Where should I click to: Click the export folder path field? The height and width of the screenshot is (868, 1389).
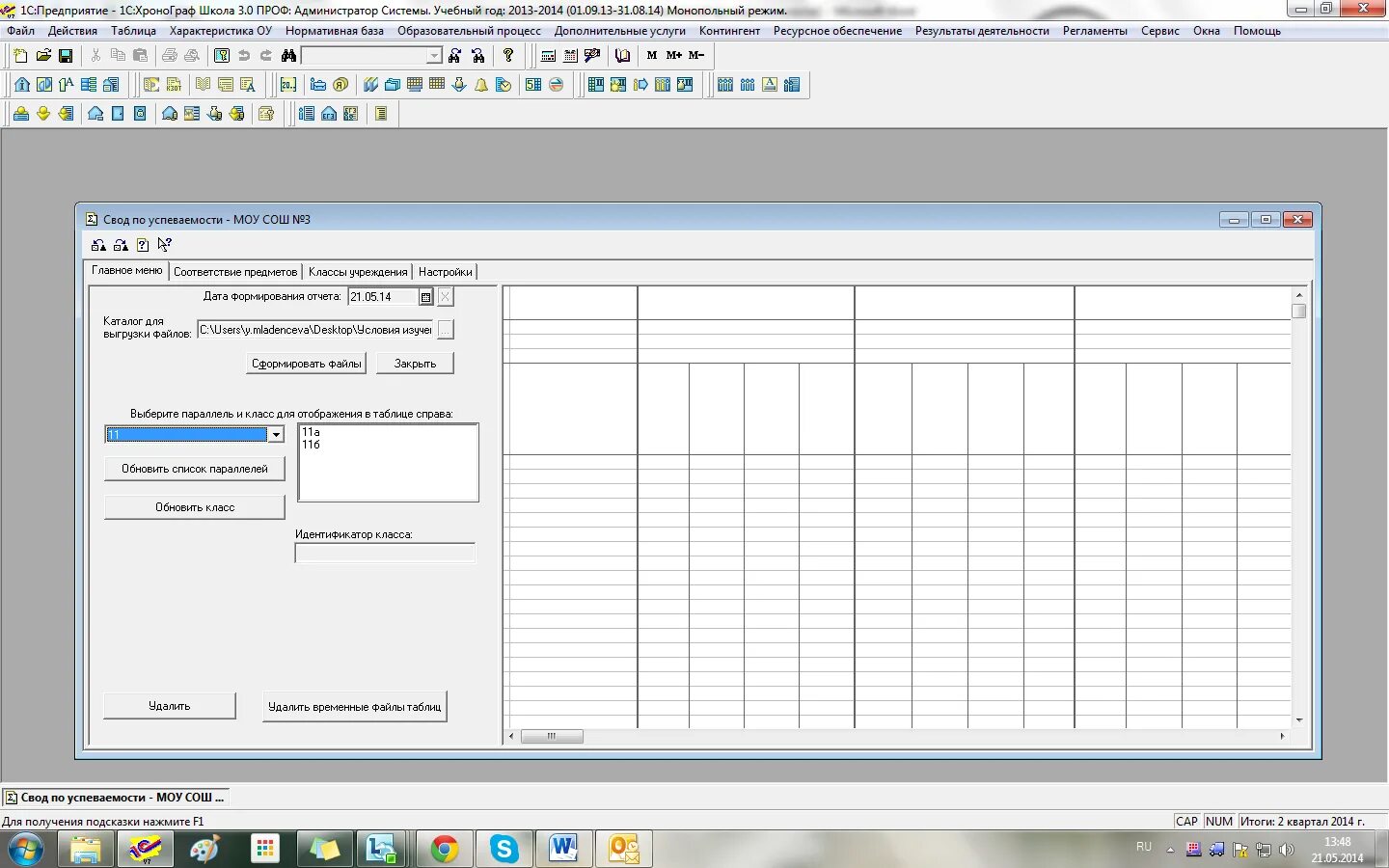point(315,330)
